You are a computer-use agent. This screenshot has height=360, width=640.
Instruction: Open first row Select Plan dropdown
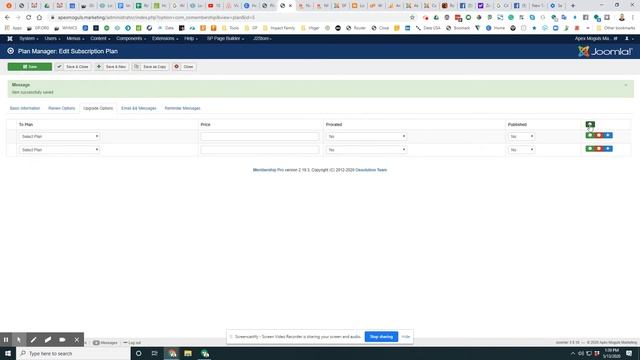click(x=59, y=136)
